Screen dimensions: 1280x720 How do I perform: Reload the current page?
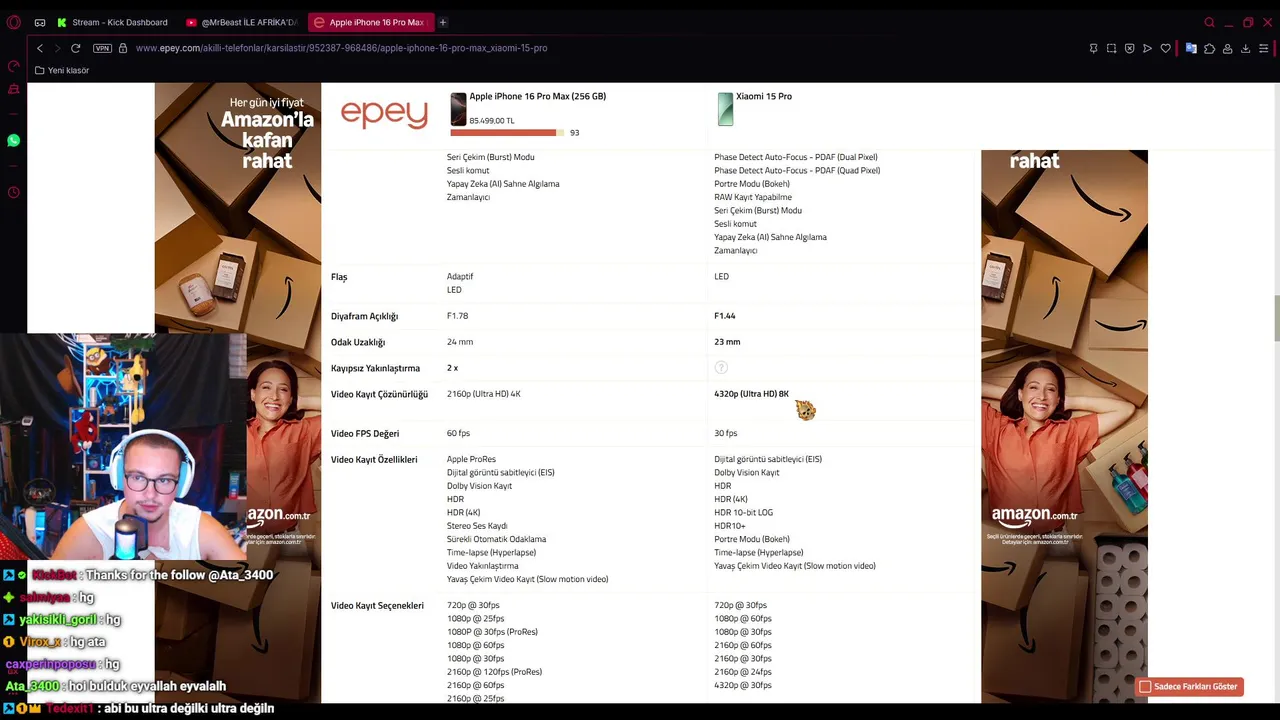(x=75, y=48)
